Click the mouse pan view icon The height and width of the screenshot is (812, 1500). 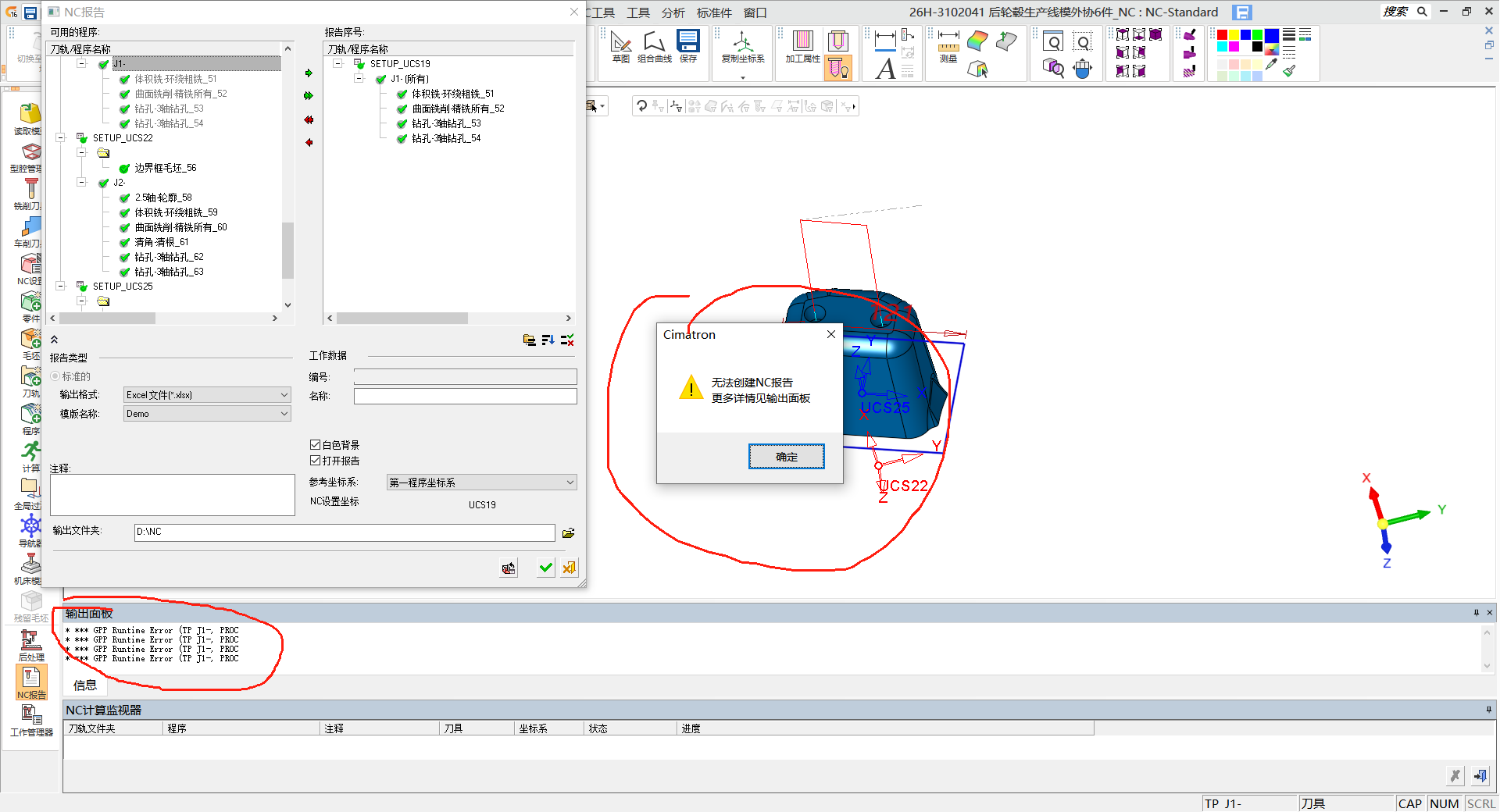click(1082, 69)
